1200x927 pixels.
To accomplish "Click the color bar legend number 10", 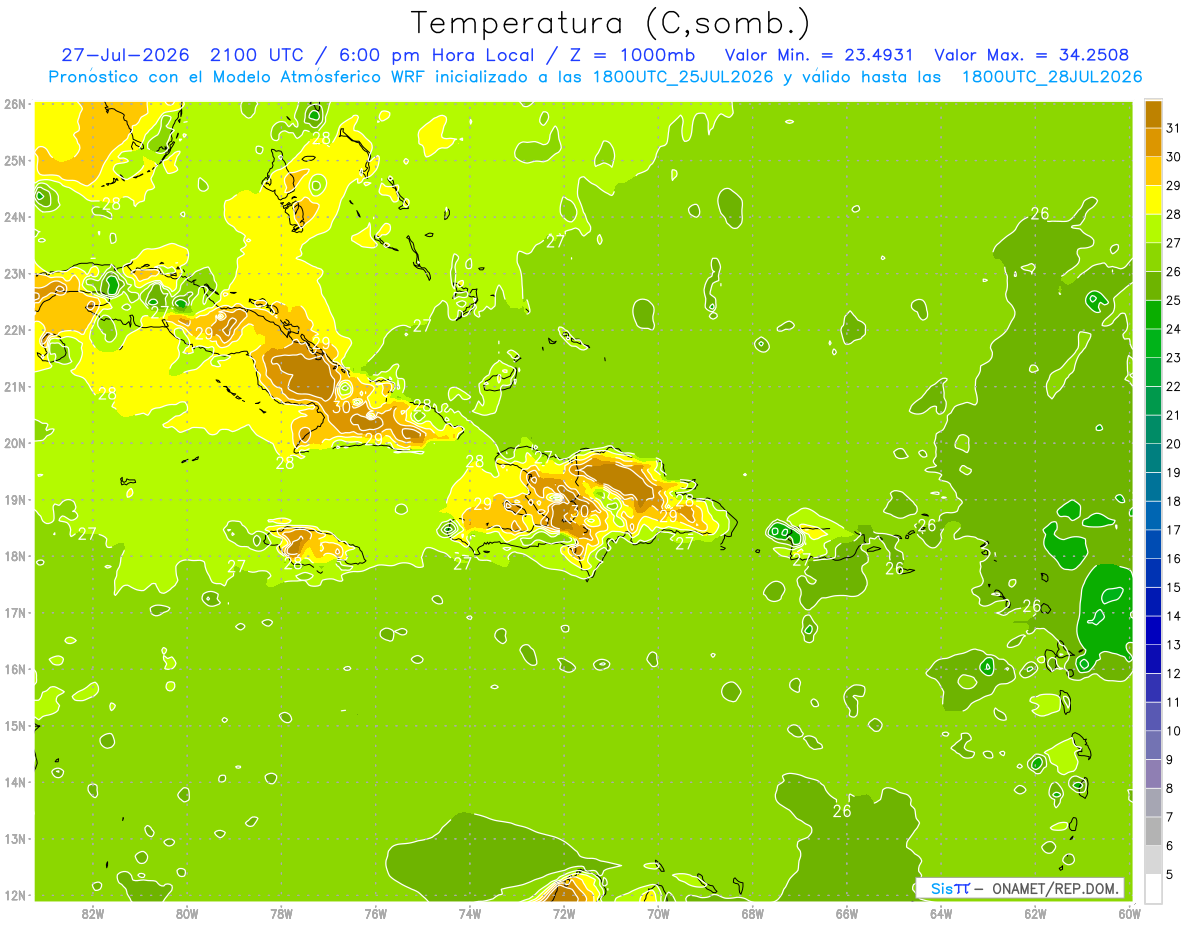I will pyautogui.click(x=1173, y=731).
